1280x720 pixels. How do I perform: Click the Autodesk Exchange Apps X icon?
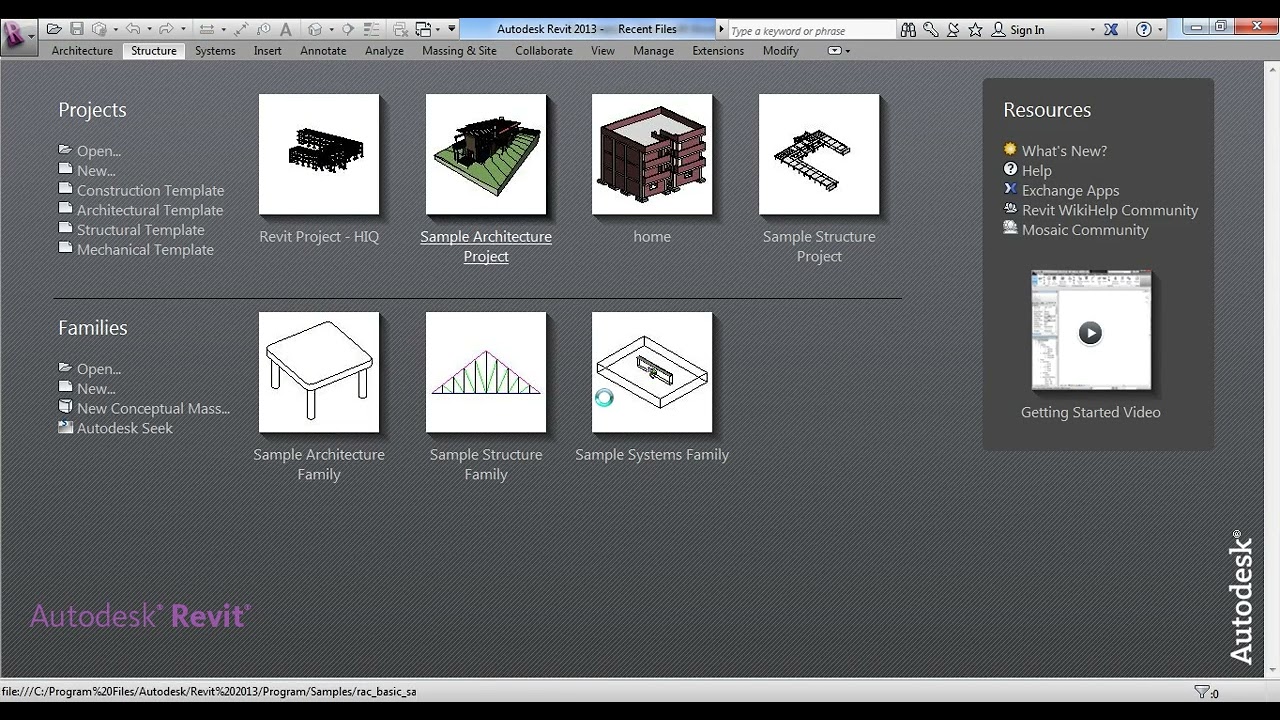pos(1111,30)
